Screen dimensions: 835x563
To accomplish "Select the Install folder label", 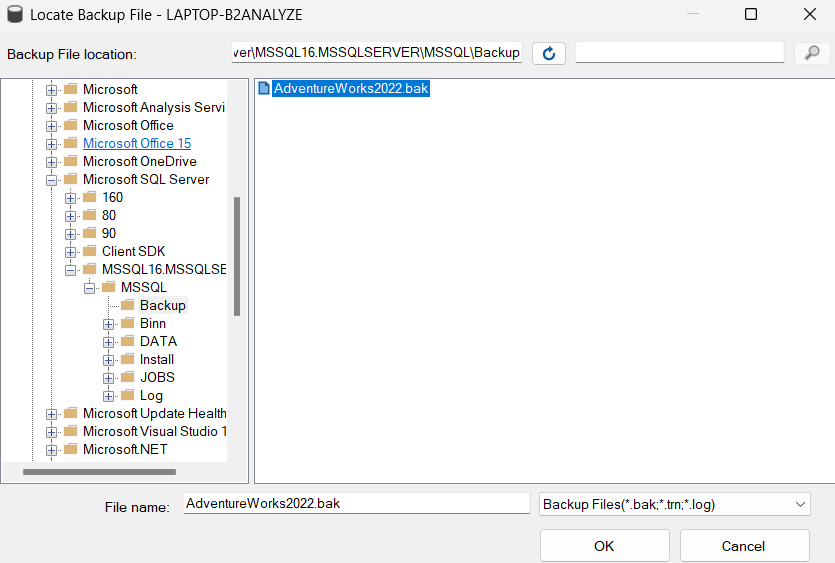I will tap(157, 360).
